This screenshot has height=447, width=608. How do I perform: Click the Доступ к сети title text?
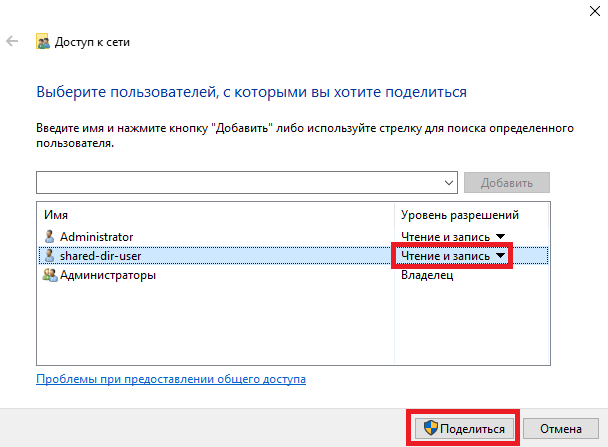[92, 42]
